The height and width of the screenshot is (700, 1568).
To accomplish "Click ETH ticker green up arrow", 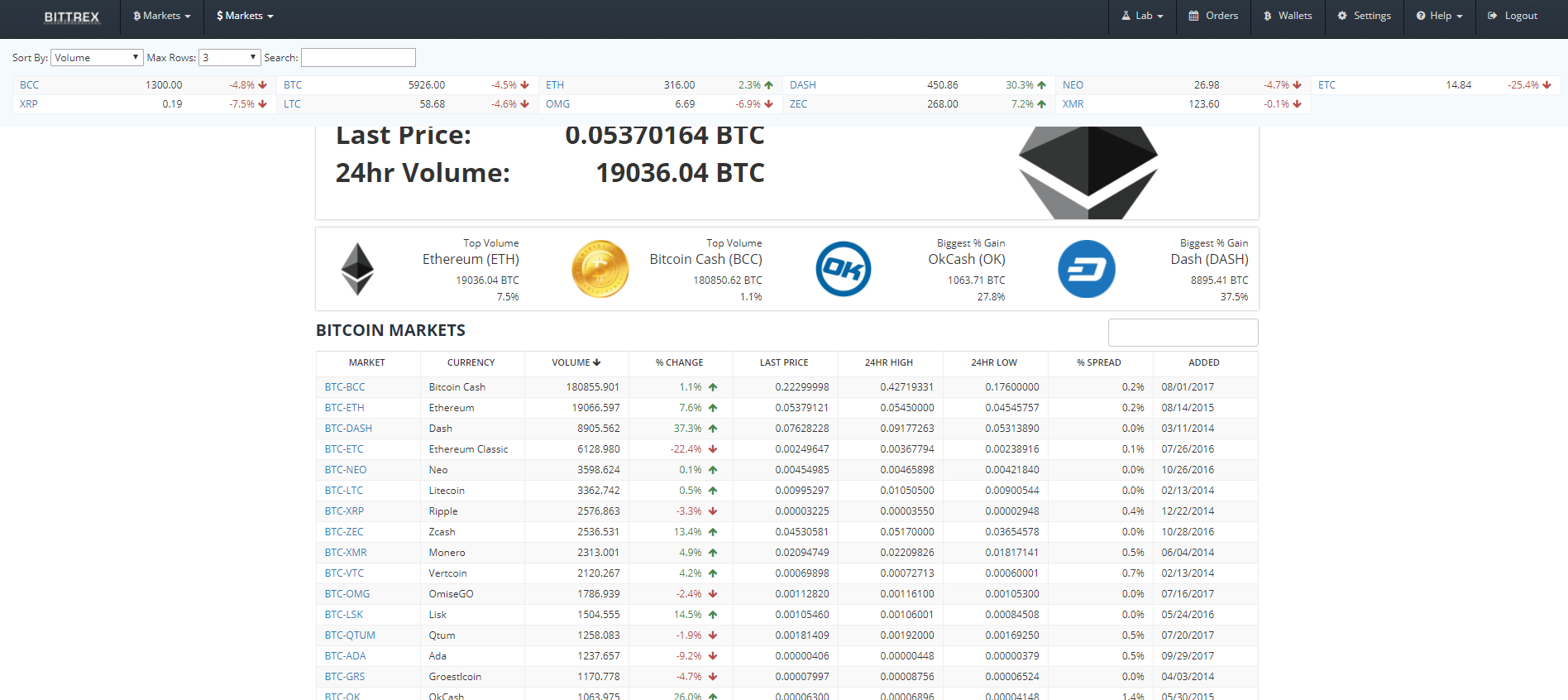I will [x=769, y=85].
